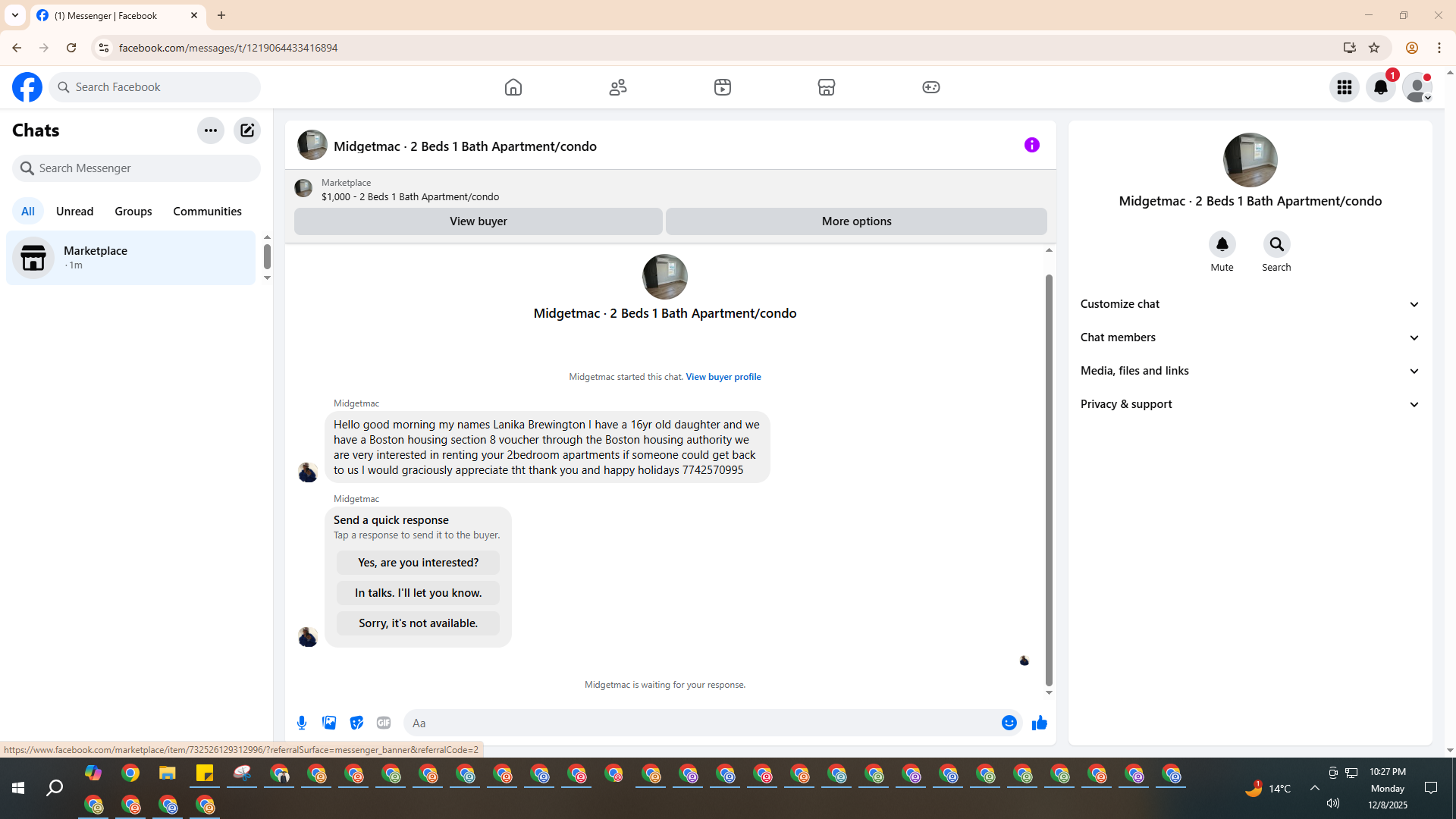Open the Gaming icon in top navigation
The image size is (1456, 819).
pos(931,87)
